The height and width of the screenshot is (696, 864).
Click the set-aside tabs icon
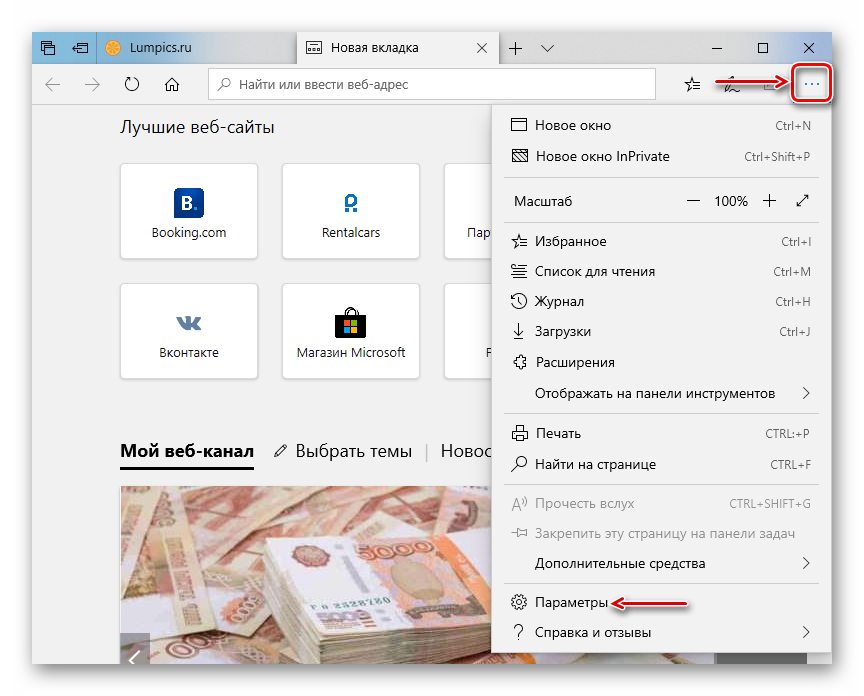80,47
